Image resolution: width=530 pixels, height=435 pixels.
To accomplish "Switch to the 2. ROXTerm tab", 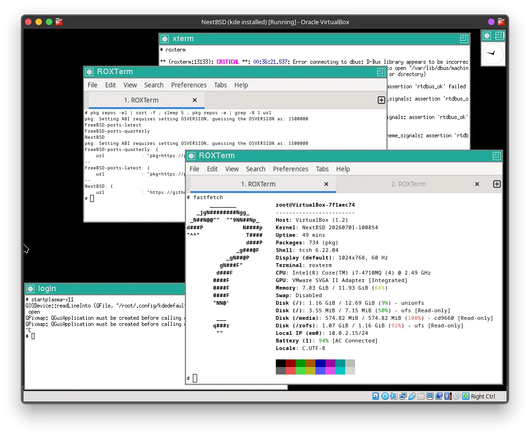I will click(408, 184).
